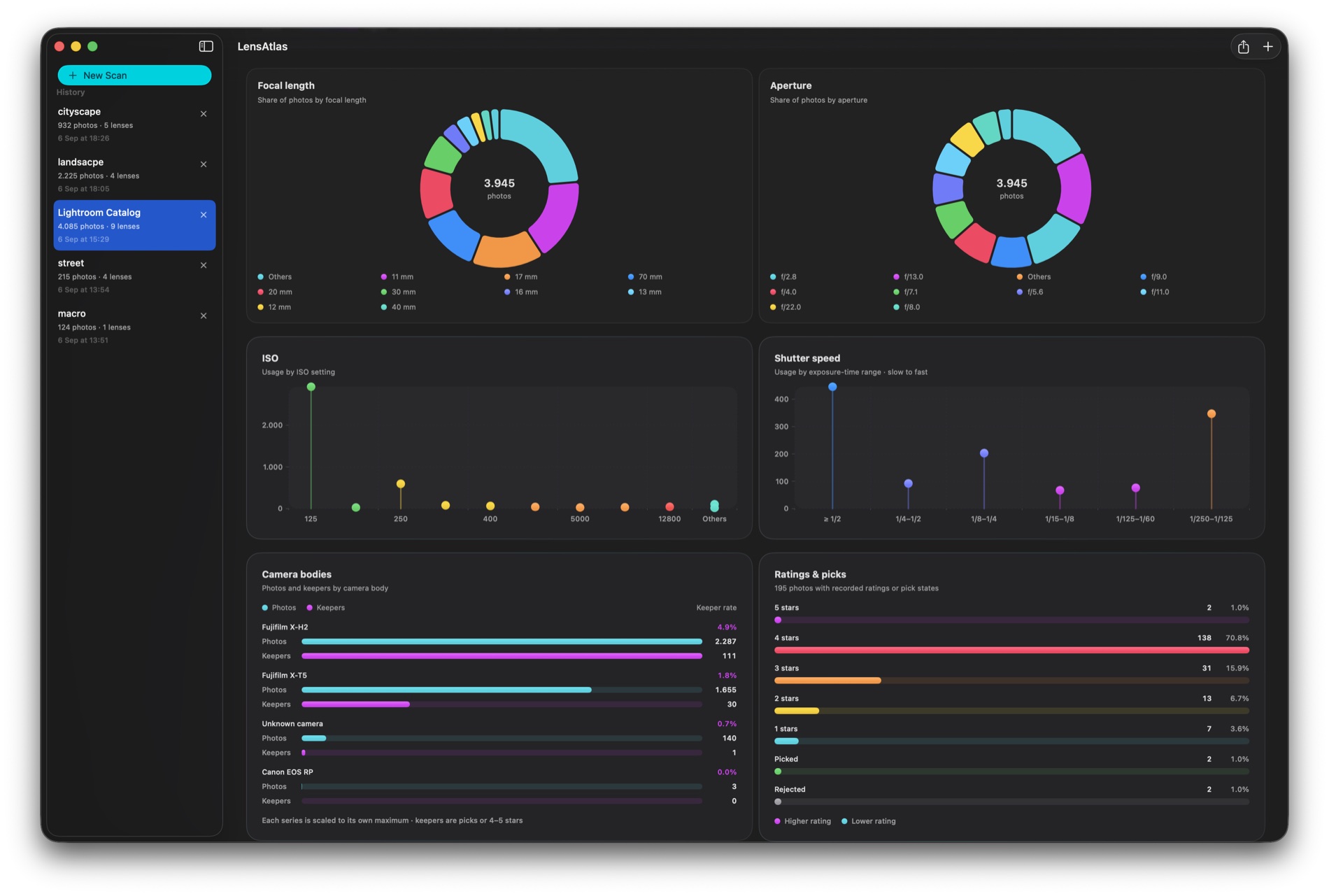Click the ≥ 1/2 shutter speed data point
This screenshot has height=896, width=1329.
pyautogui.click(x=832, y=387)
